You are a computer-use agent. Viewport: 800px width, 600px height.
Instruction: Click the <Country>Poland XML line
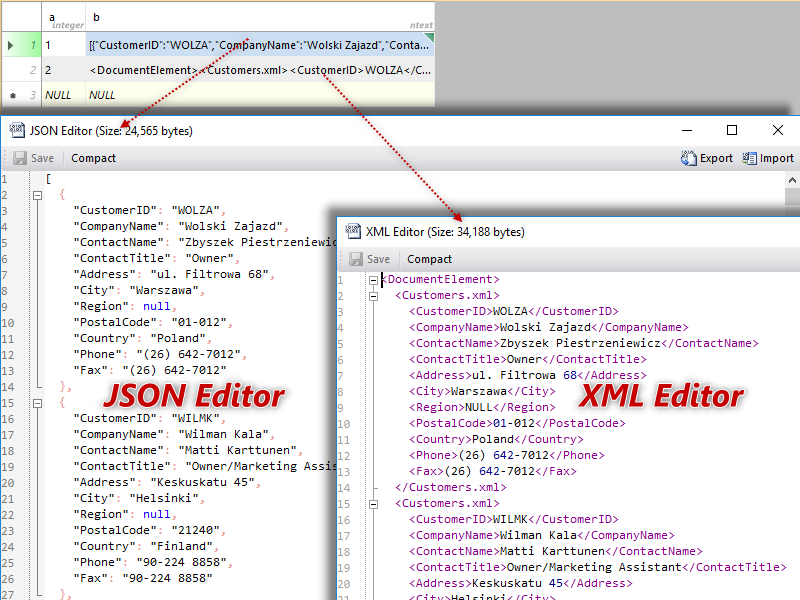496,439
